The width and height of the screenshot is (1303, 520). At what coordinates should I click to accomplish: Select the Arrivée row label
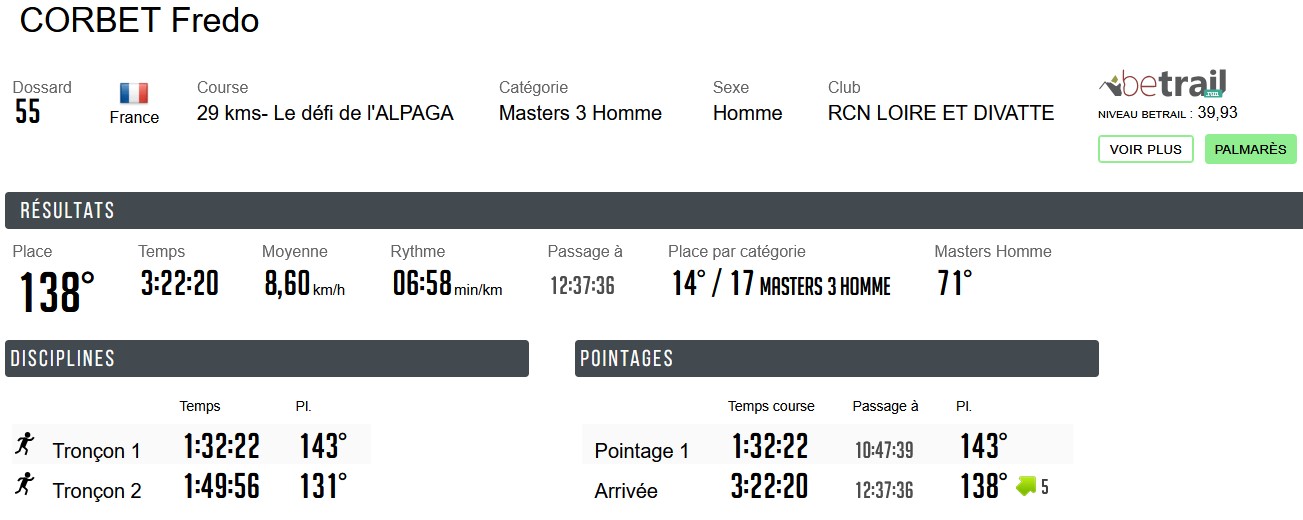click(626, 491)
